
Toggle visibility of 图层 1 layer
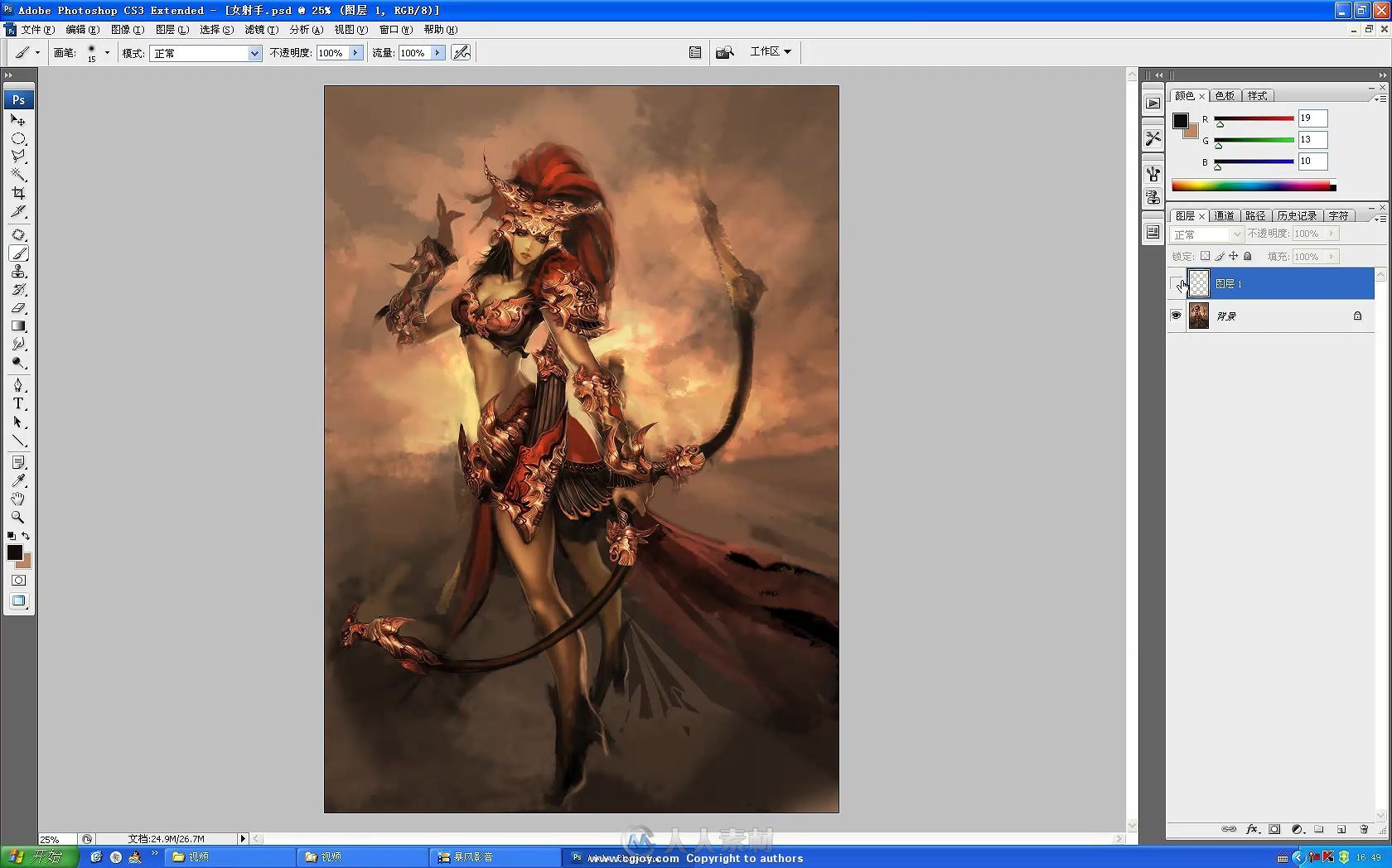click(x=1176, y=283)
